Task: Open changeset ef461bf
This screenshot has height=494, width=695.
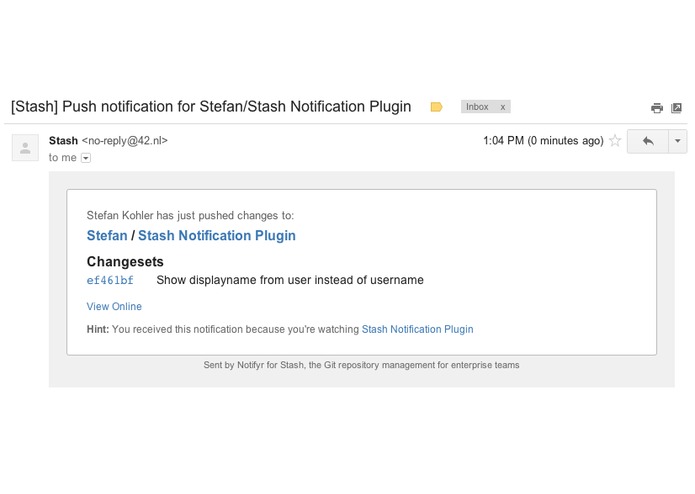Action: click(110, 280)
